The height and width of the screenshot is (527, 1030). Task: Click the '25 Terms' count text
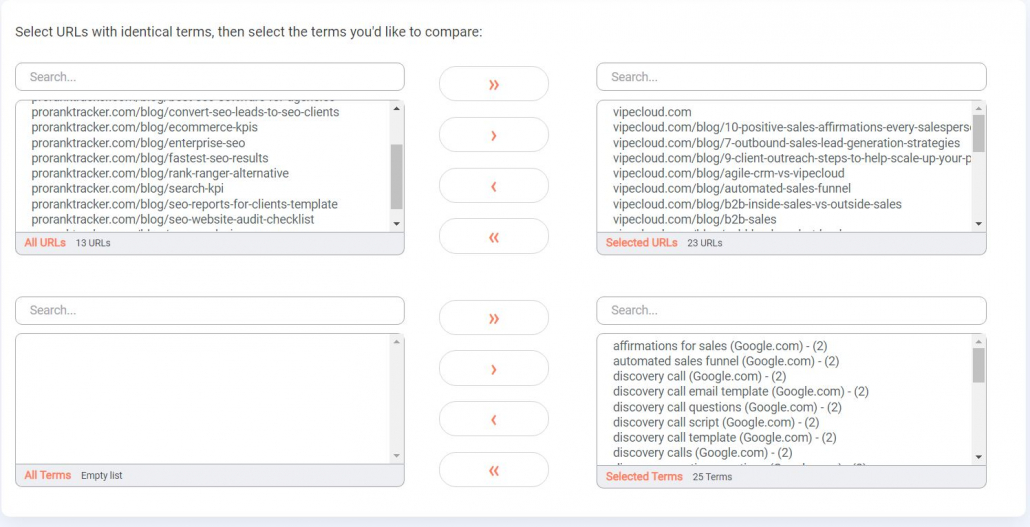(x=712, y=477)
